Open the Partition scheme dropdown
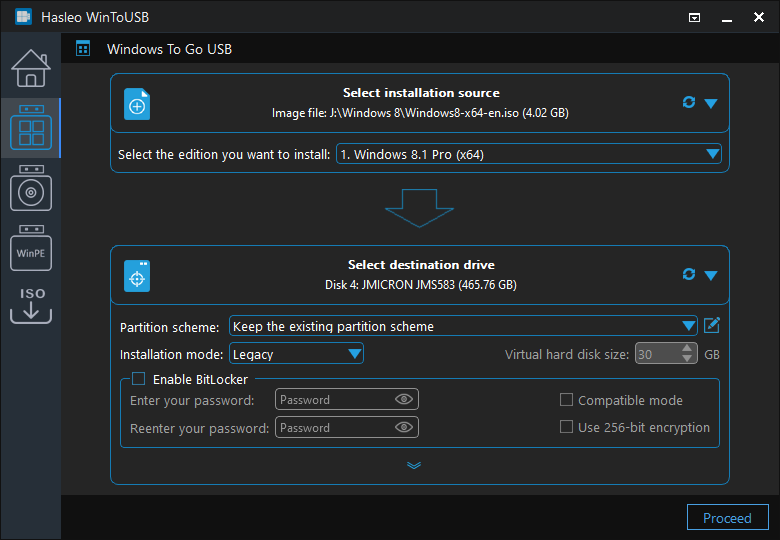The height and width of the screenshot is (540, 780). (x=463, y=326)
